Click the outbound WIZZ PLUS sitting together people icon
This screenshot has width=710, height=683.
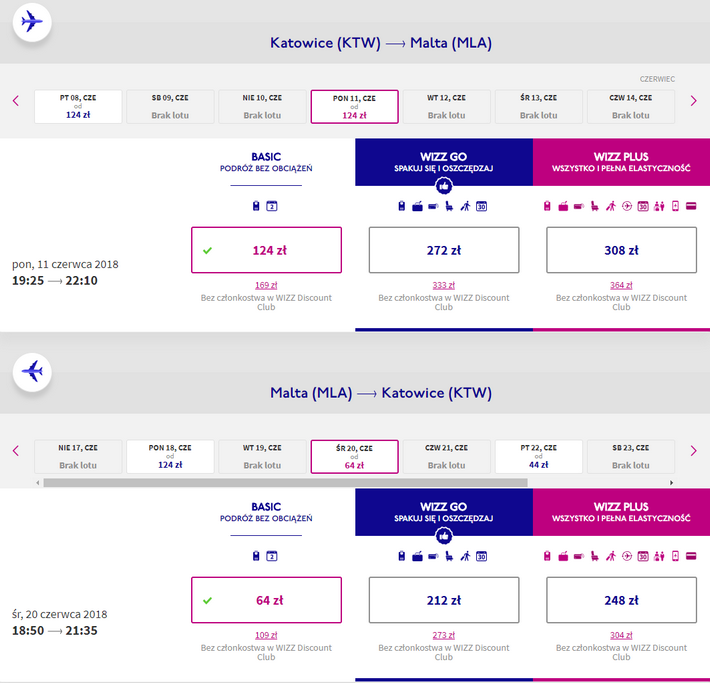[659, 207]
